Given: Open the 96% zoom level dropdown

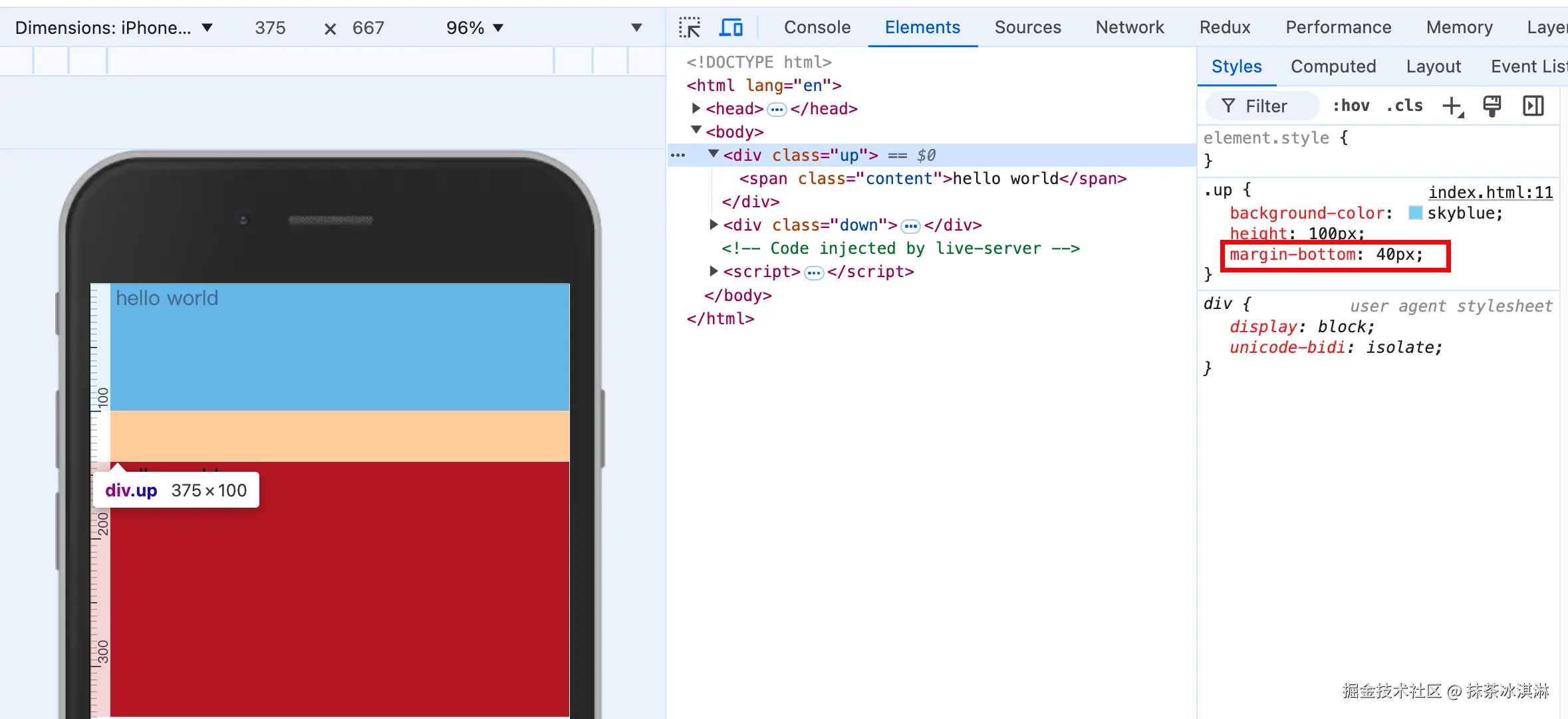Looking at the screenshot, I should pyautogui.click(x=475, y=28).
